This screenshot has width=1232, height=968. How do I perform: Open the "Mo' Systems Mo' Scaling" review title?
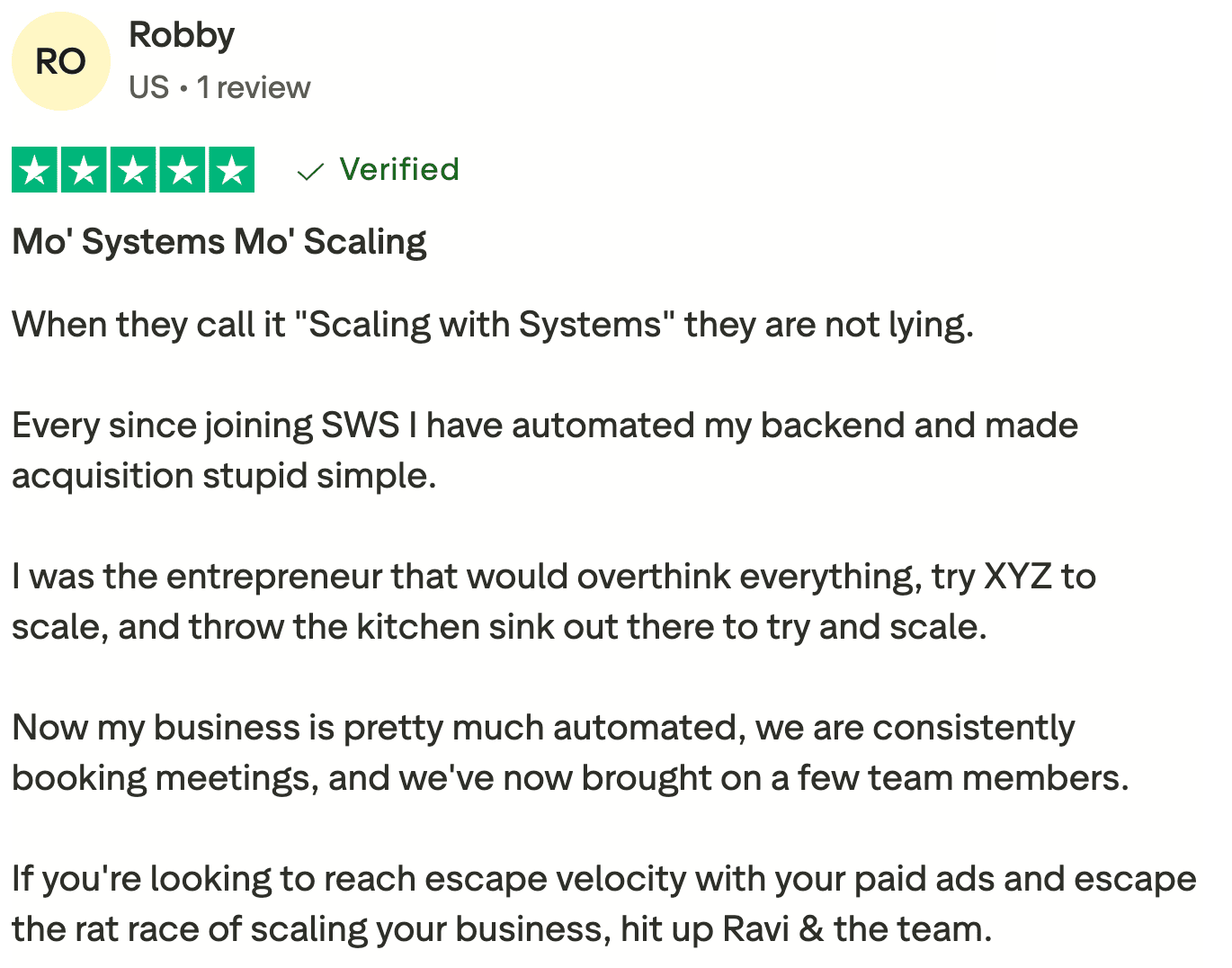[x=219, y=242]
